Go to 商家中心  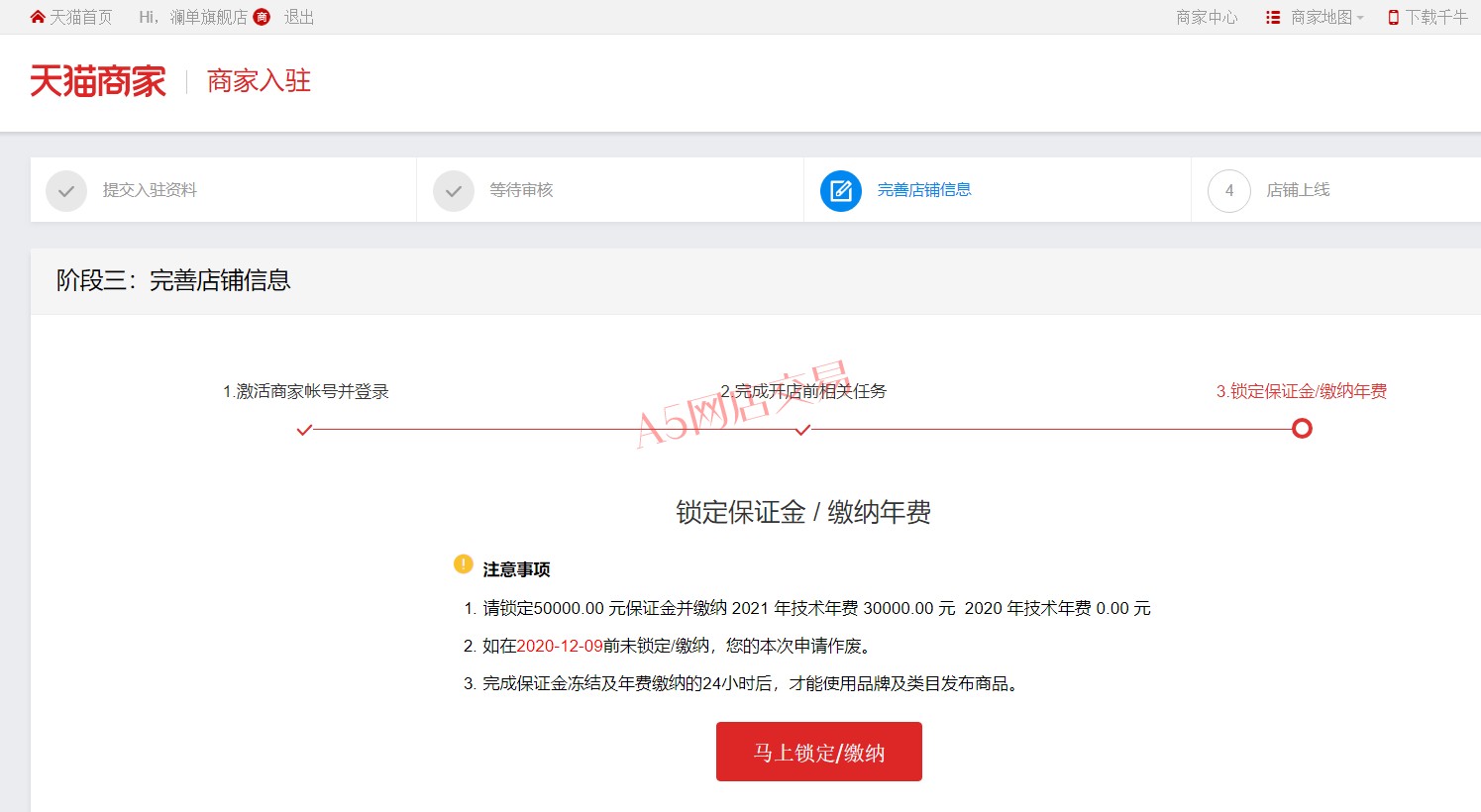[x=1207, y=17]
